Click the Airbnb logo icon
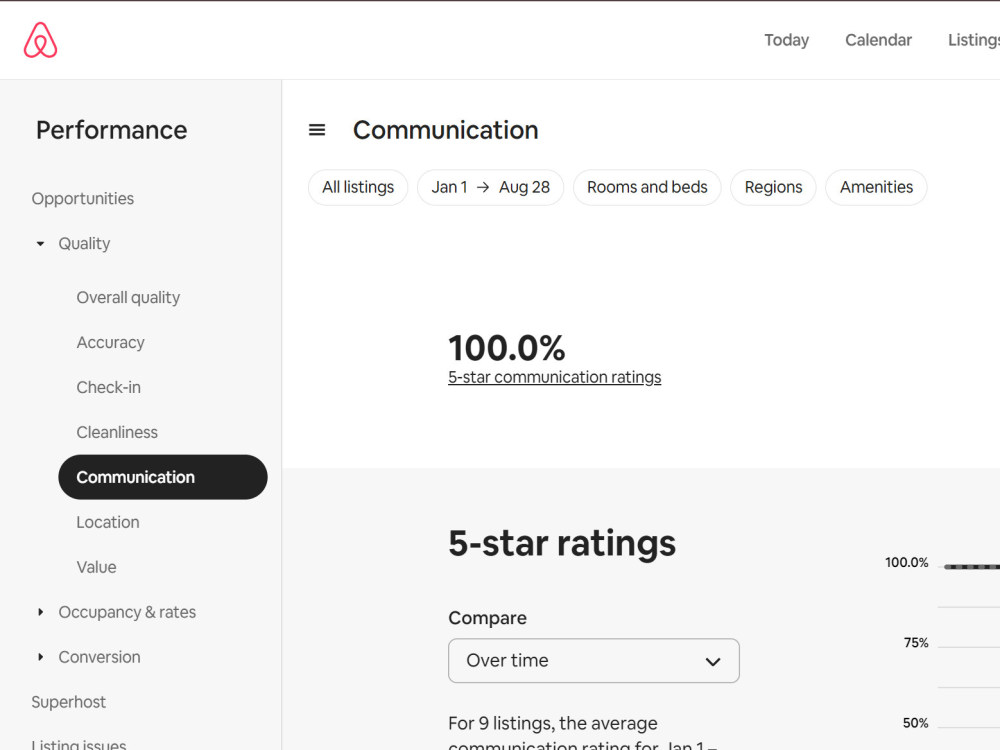The image size is (1000, 750). tap(40, 40)
